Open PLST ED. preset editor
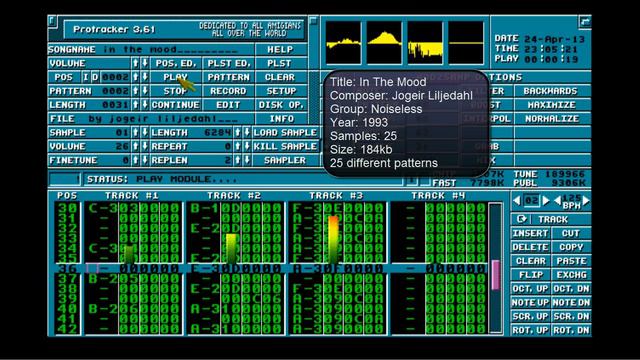This screenshot has width=640, height=360. [229, 63]
